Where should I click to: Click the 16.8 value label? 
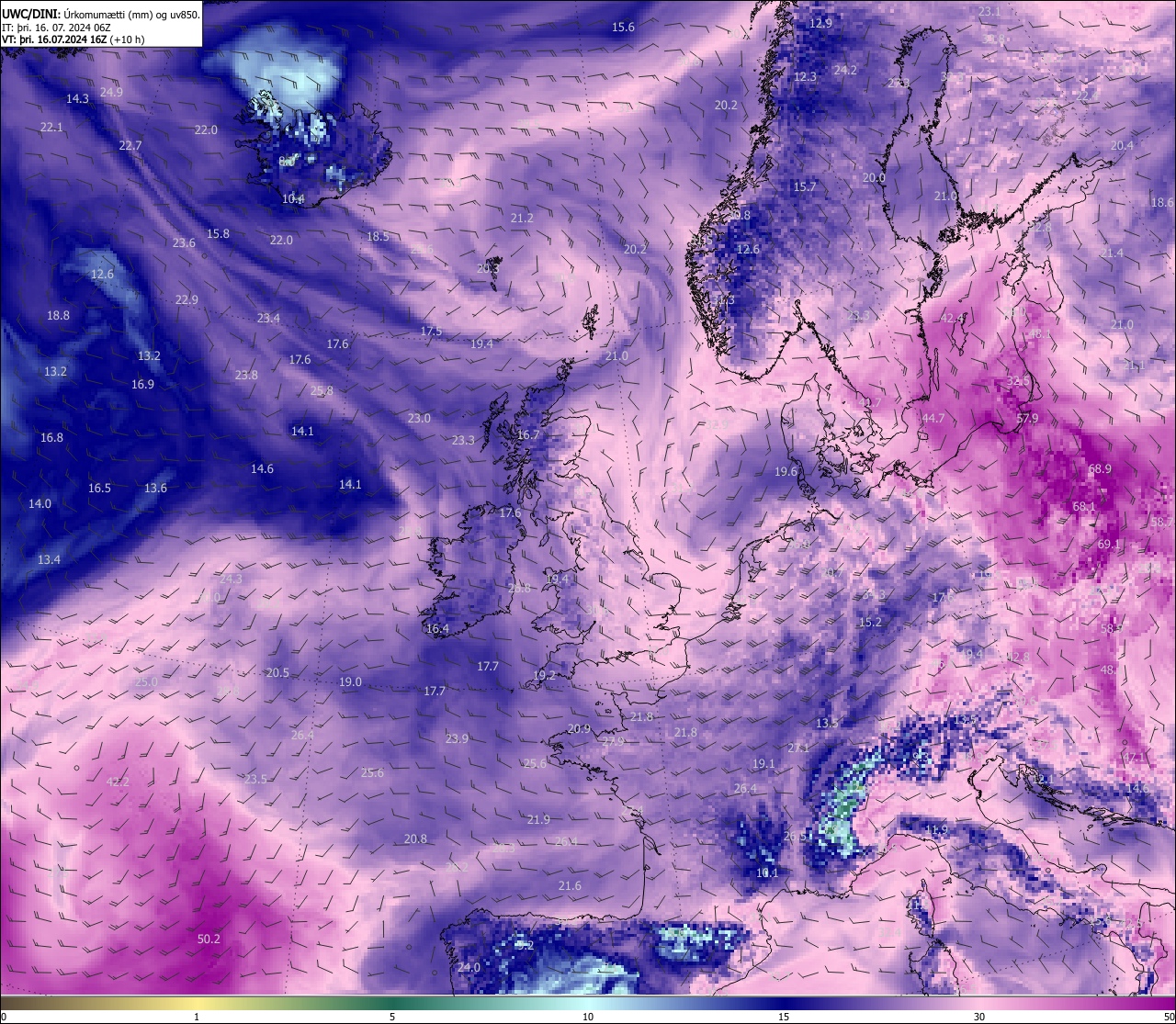[51, 438]
